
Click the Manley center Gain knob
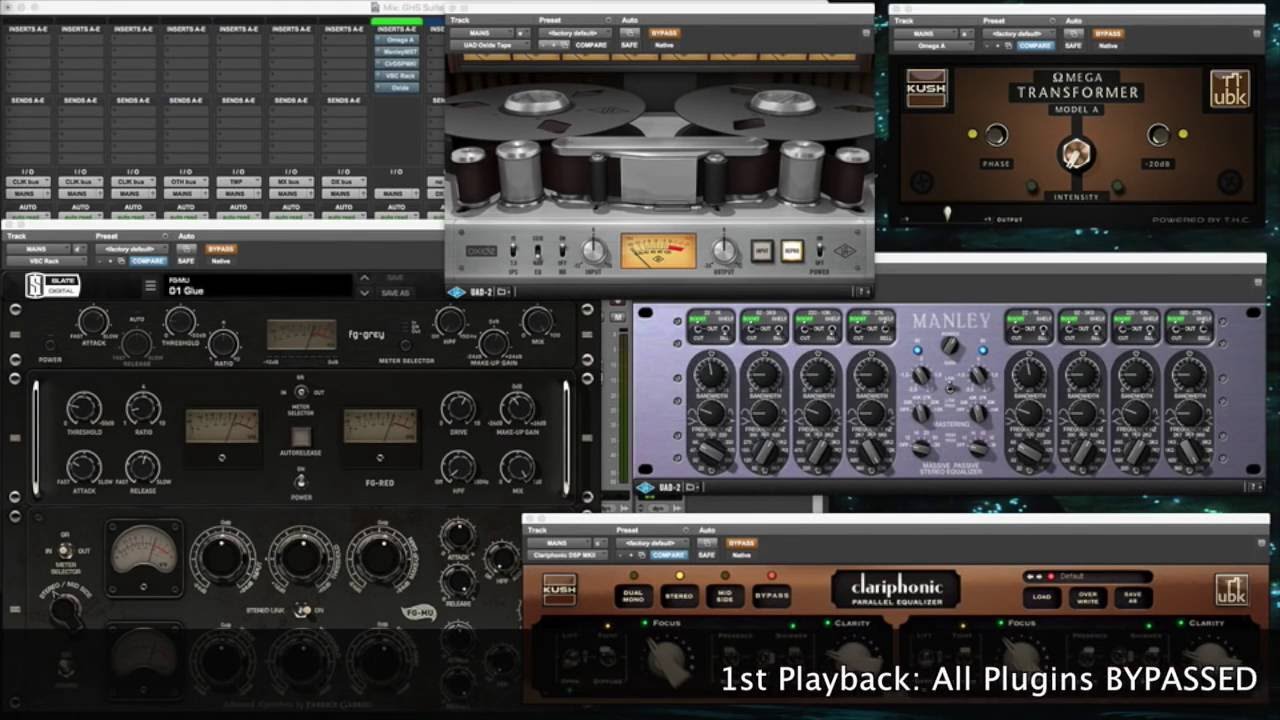pyautogui.click(x=949, y=346)
